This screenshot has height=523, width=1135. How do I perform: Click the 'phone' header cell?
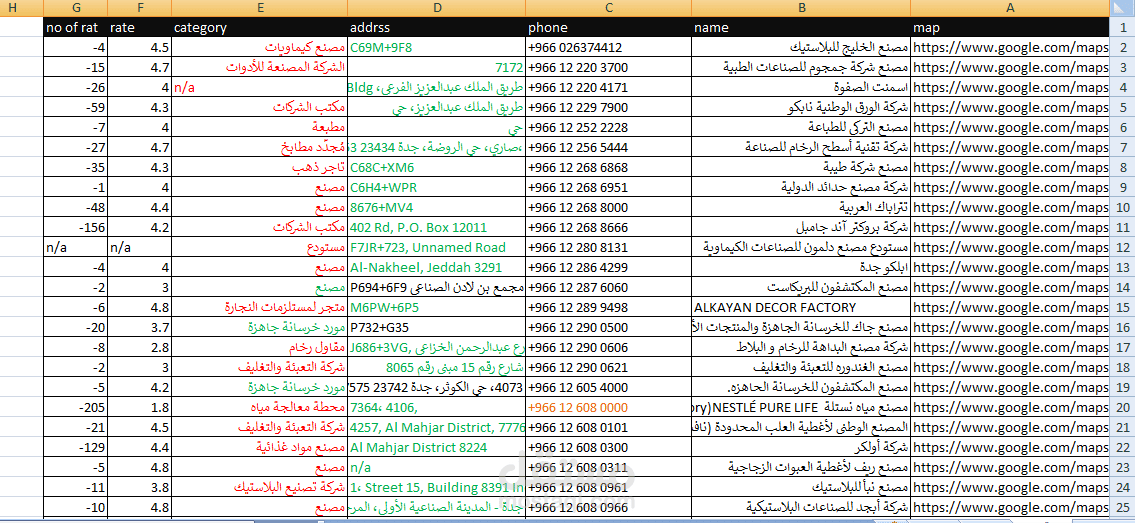click(609, 28)
